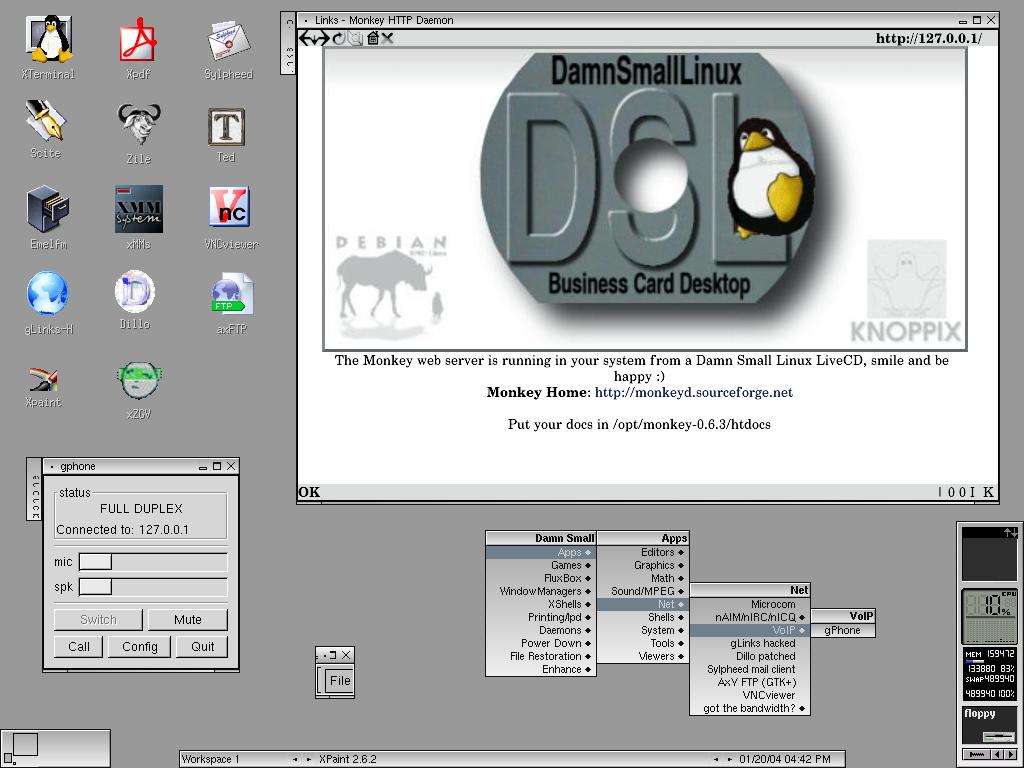Click the right arrow under floppy applet
Viewport: 1024px width, 768px height.
pos(1012,754)
